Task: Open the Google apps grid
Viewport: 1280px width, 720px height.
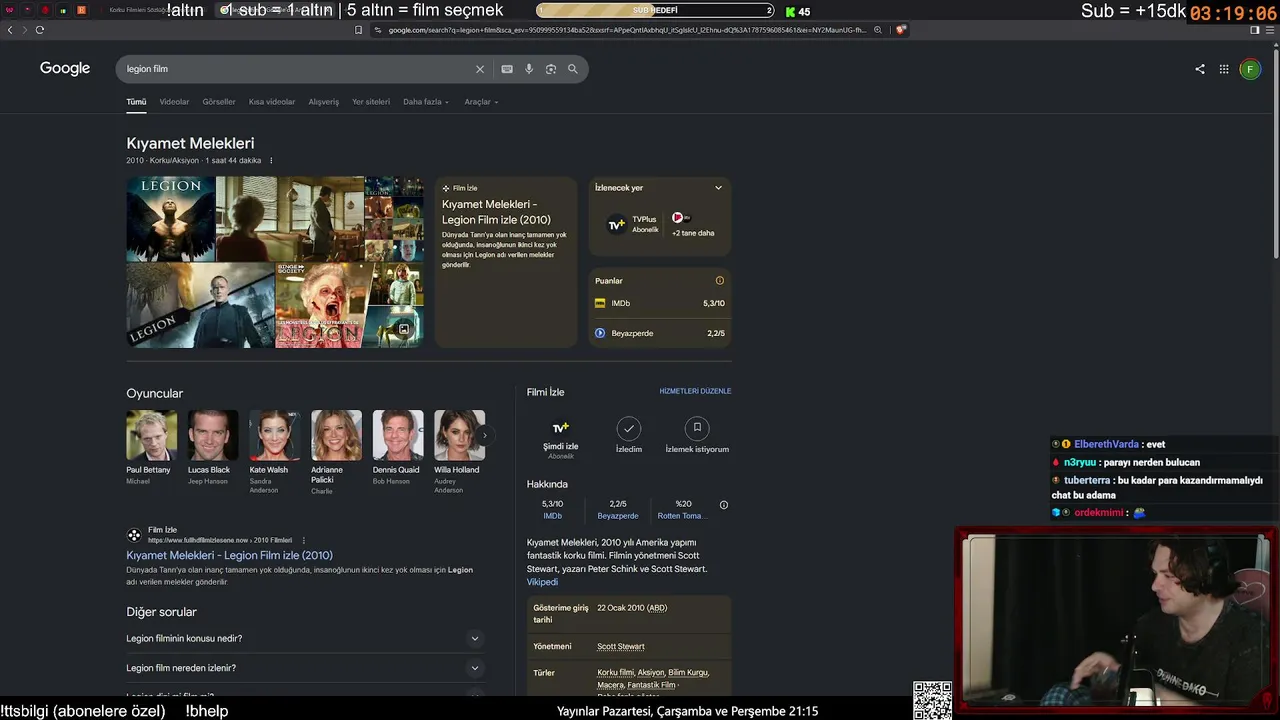Action: click(1224, 69)
